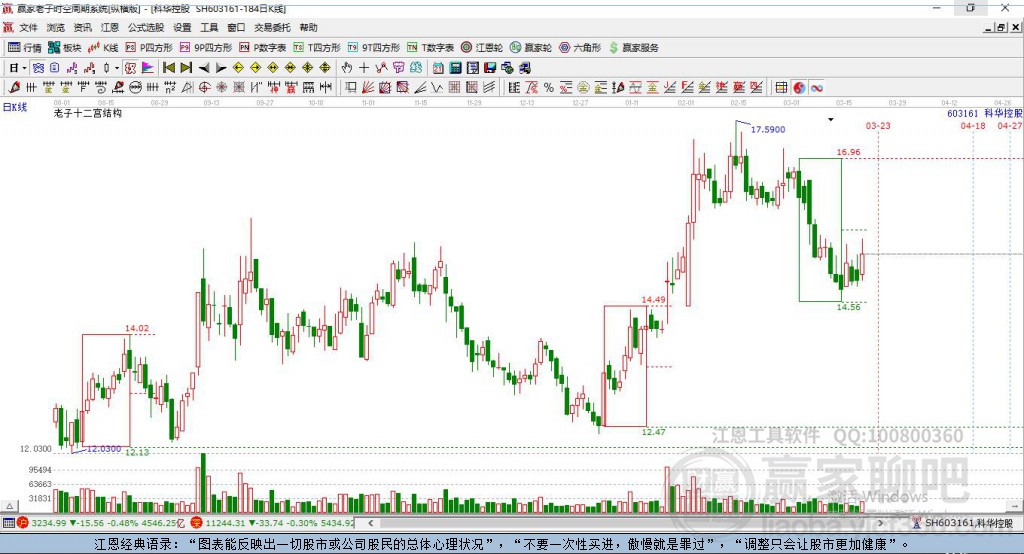Toggle the highlighted red symbol button
1024x554 pixels.
pos(131,68)
